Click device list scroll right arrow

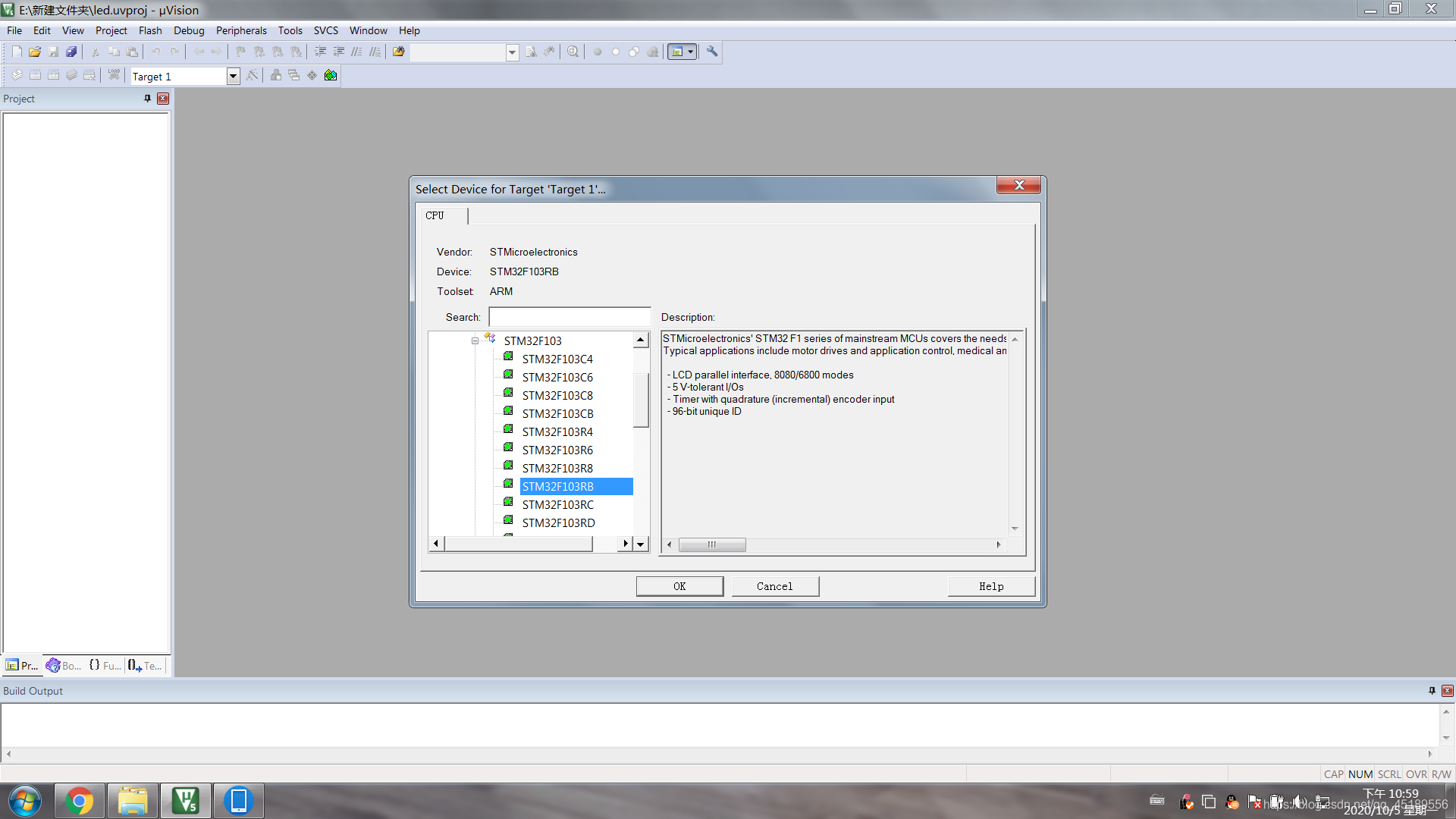pyautogui.click(x=626, y=544)
